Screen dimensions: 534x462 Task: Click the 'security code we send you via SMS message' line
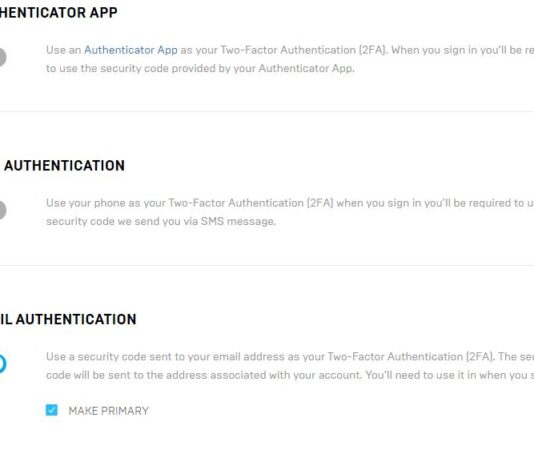tap(161, 221)
